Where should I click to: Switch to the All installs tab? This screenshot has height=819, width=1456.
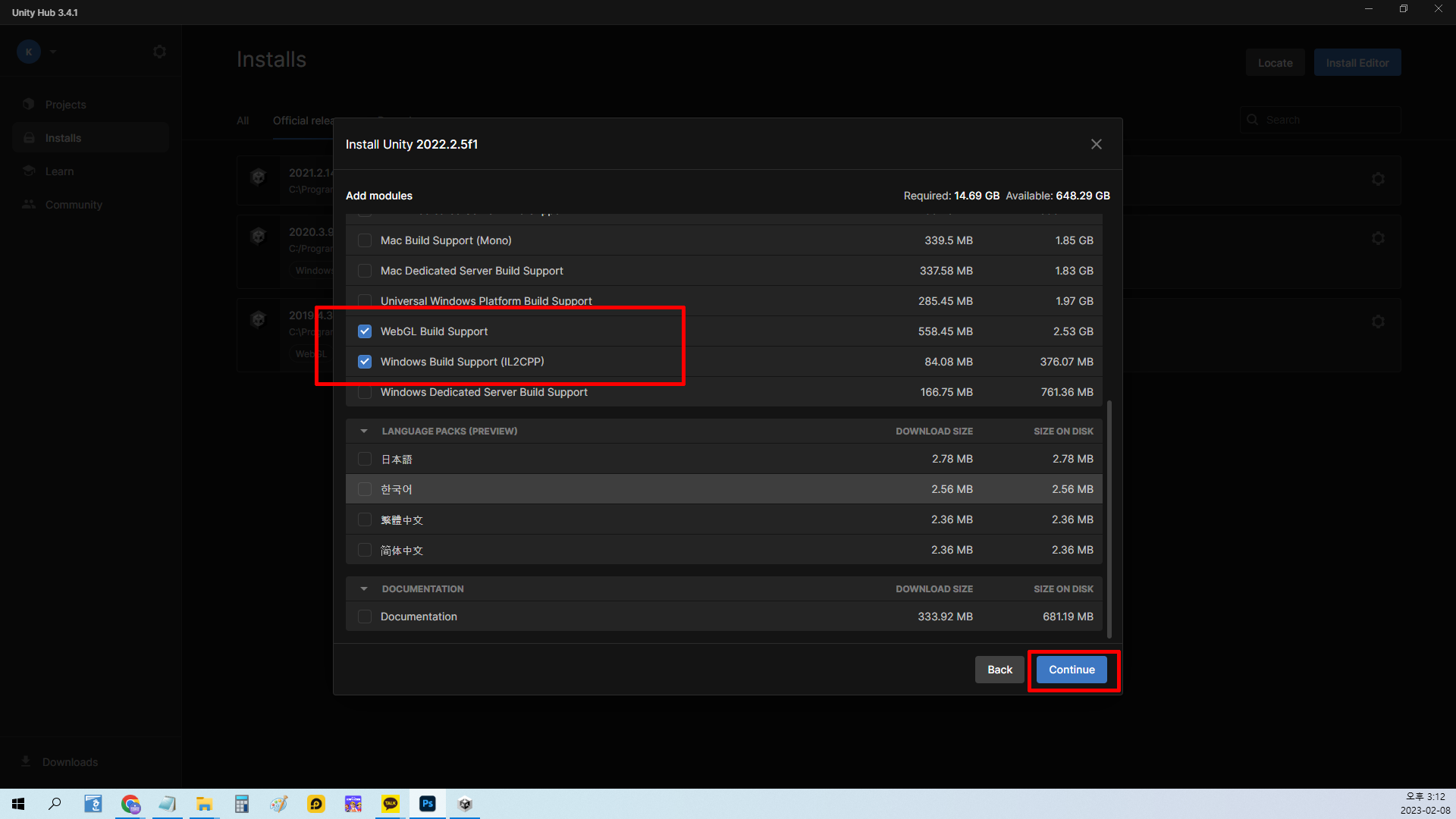point(243,121)
